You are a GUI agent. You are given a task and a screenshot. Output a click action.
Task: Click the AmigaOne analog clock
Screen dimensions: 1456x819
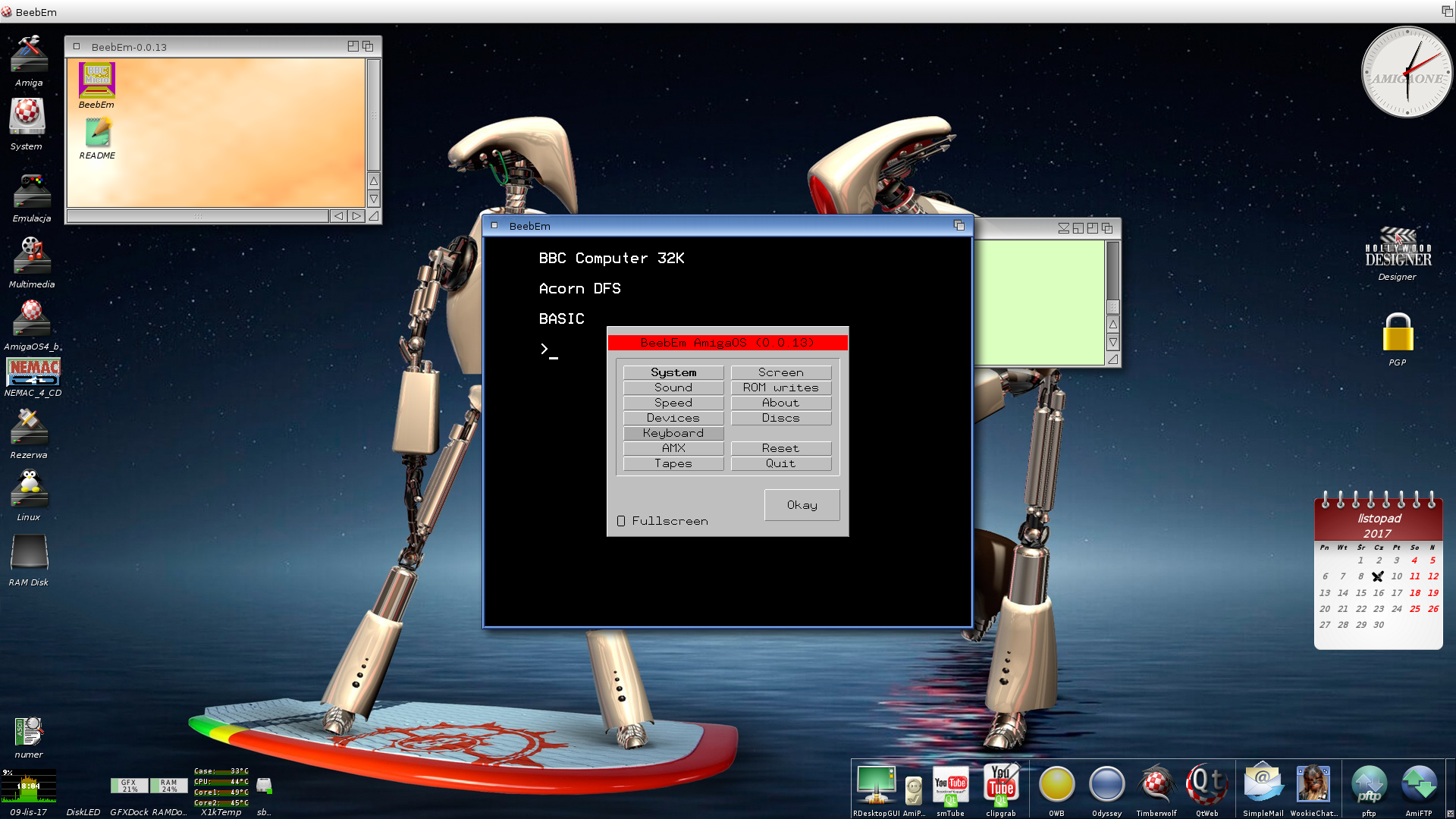[x=1407, y=73]
